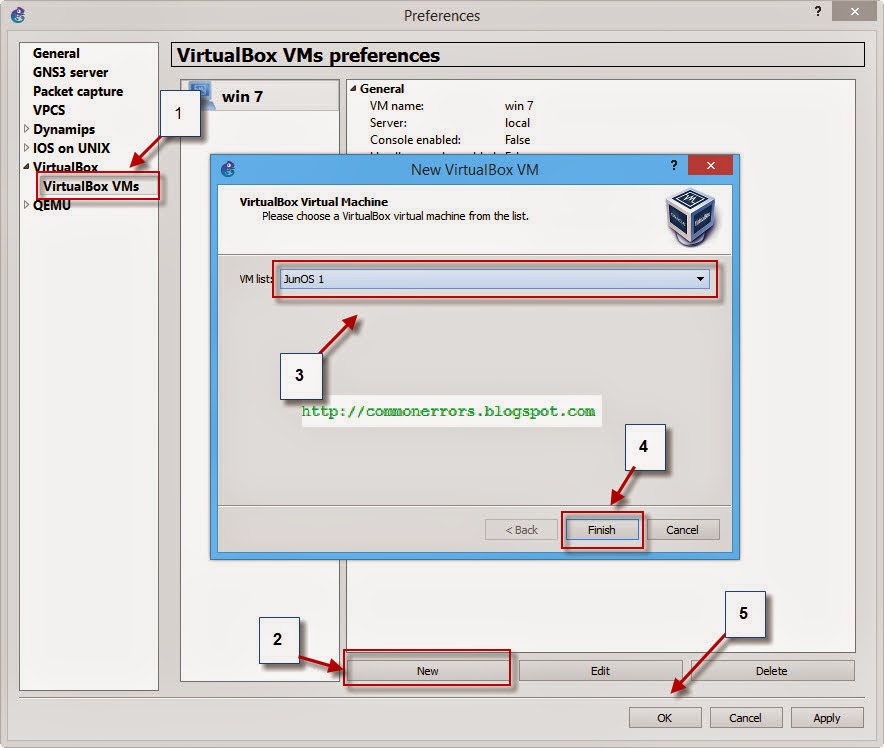Image resolution: width=884 pixels, height=748 pixels.
Task: Expand the QEMU tree node
Action: point(26,205)
